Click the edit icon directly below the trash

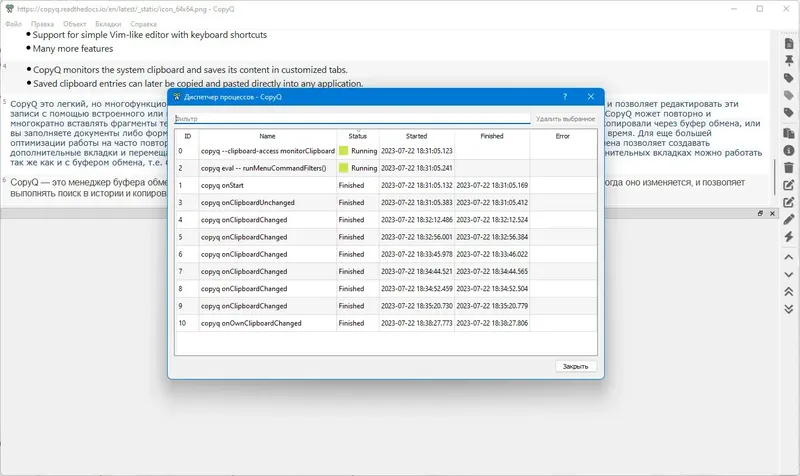(x=788, y=185)
